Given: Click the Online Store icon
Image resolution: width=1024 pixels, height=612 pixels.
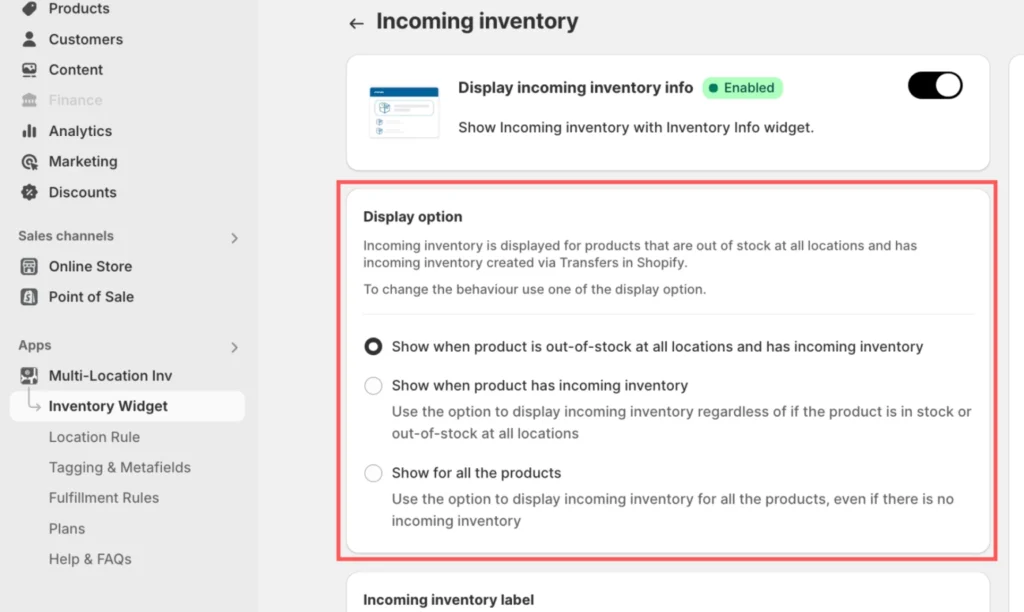Looking at the screenshot, I should (29, 266).
